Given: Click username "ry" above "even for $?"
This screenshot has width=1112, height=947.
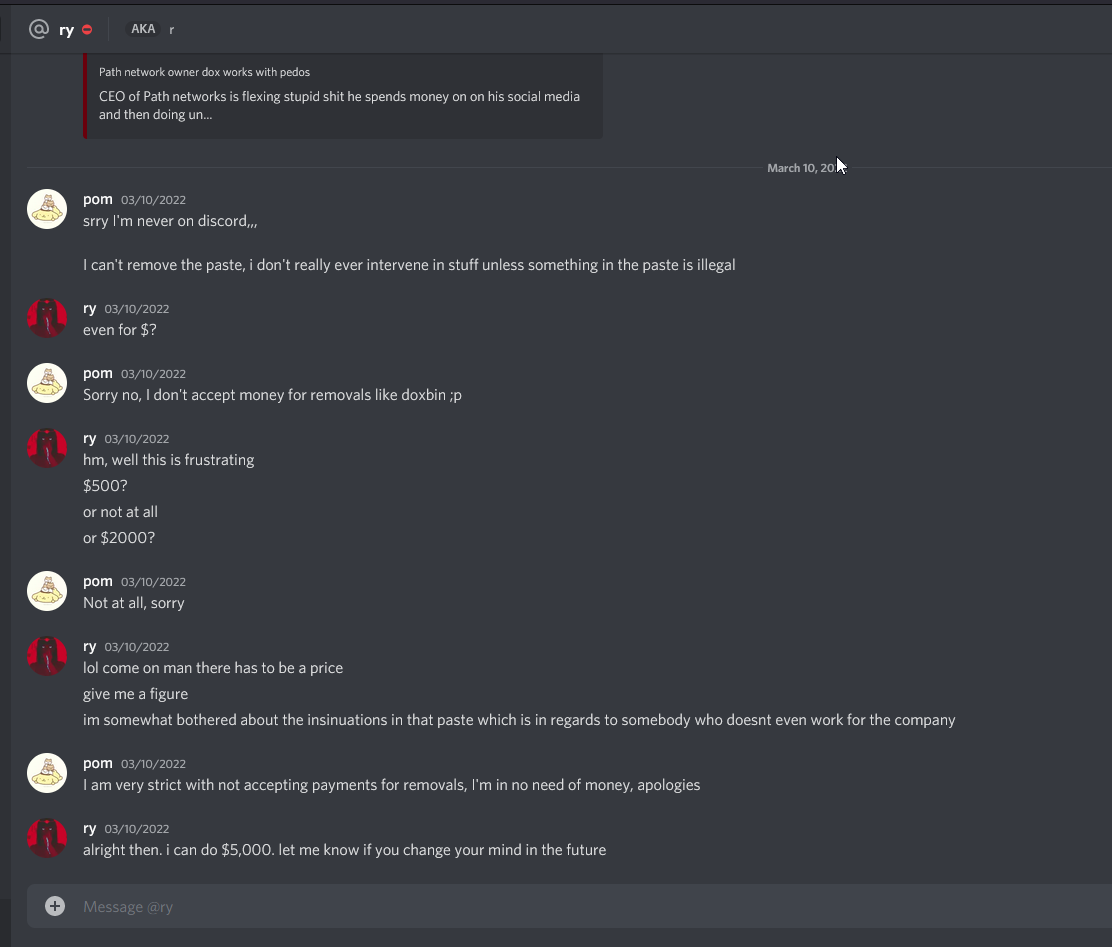Looking at the screenshot, I should [x=90, y=308].
